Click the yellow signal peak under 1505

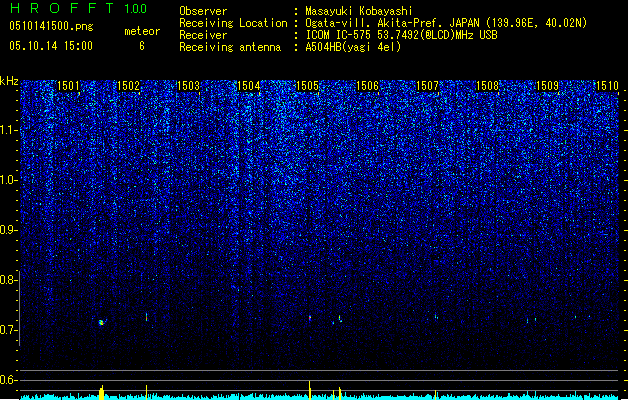[x=310, y=390]
